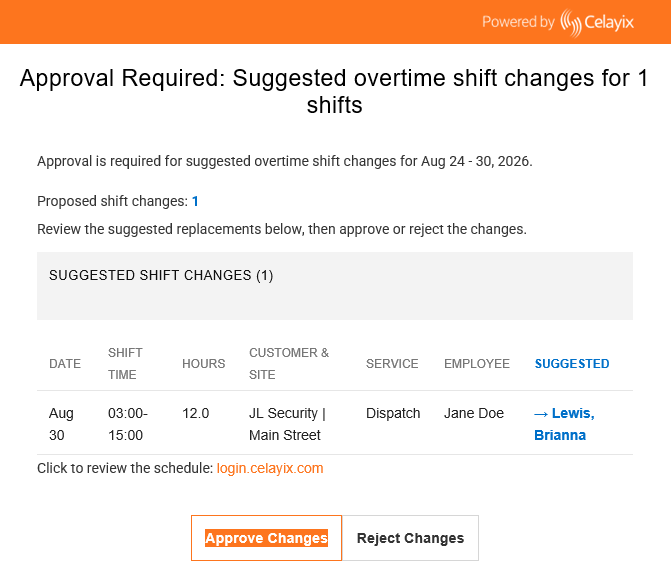Click the EMPLOYEE column header
671x587 pixels.
tap(477, 364)
